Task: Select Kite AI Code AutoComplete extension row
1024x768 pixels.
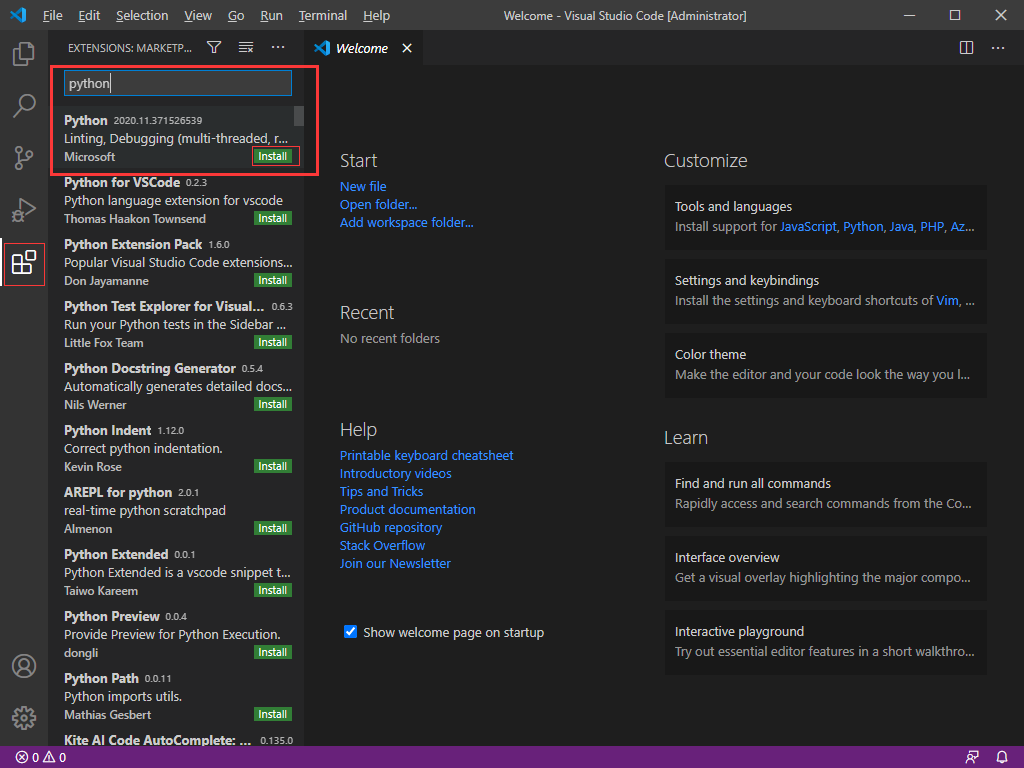Action: pyautogui.click(x=178, y=740)
